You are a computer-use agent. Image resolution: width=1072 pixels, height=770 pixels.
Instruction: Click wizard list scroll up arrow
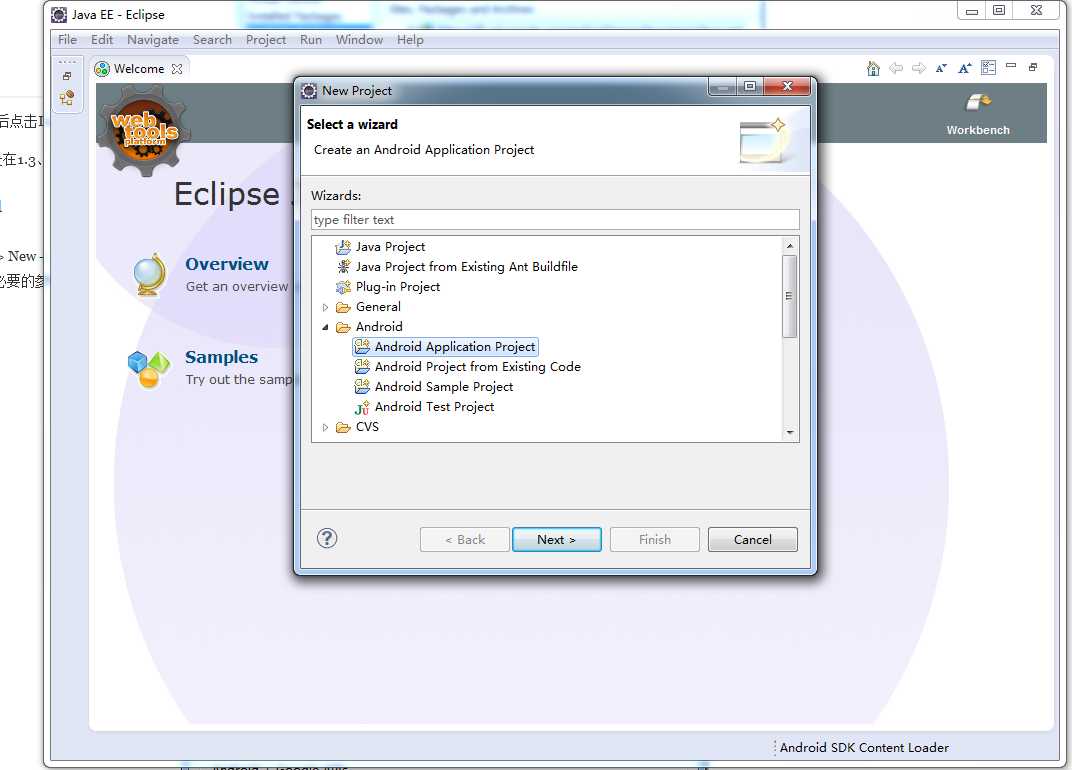point(790,245)
